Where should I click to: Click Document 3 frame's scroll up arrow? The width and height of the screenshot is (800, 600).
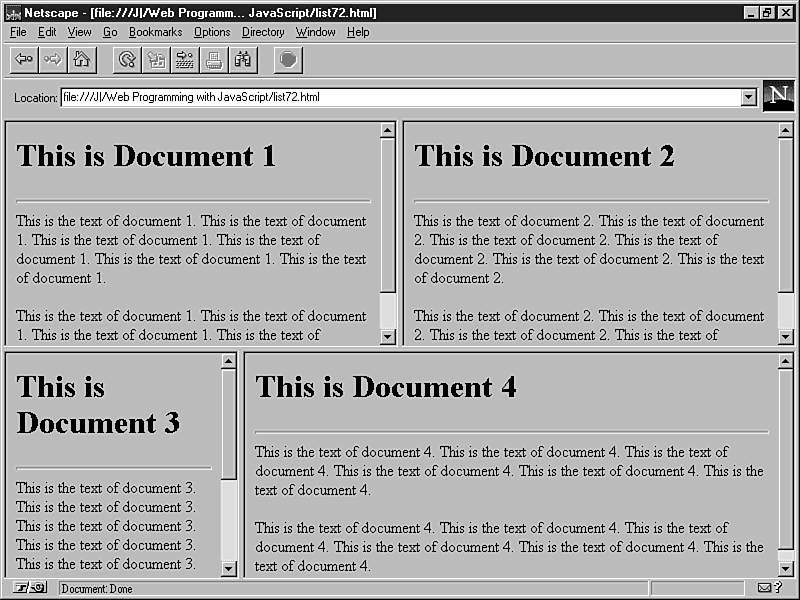[x=228, y=361]
